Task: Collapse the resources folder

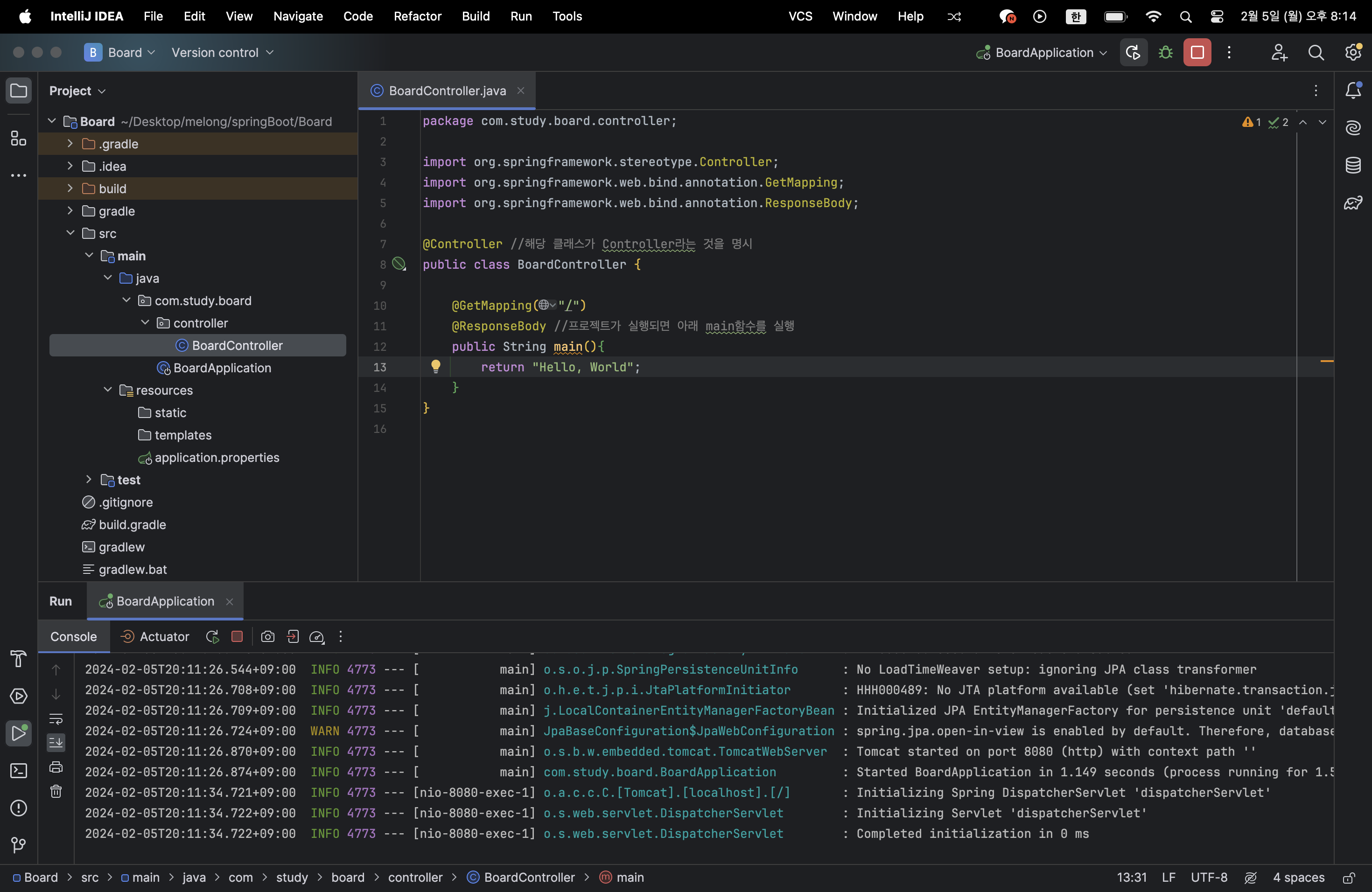Action: (108, 390)
